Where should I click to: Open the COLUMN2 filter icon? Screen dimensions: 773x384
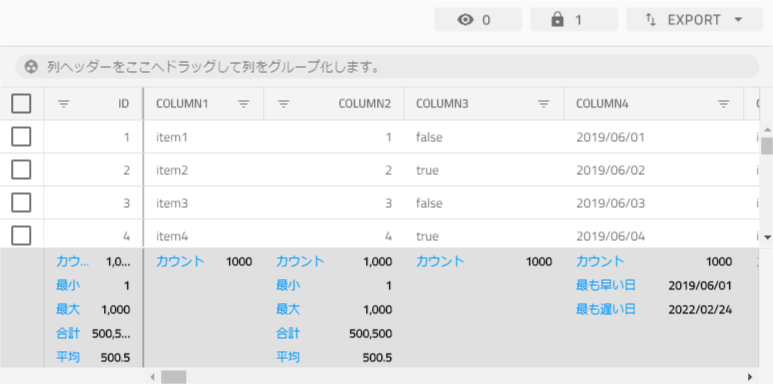tap(283, 104)
